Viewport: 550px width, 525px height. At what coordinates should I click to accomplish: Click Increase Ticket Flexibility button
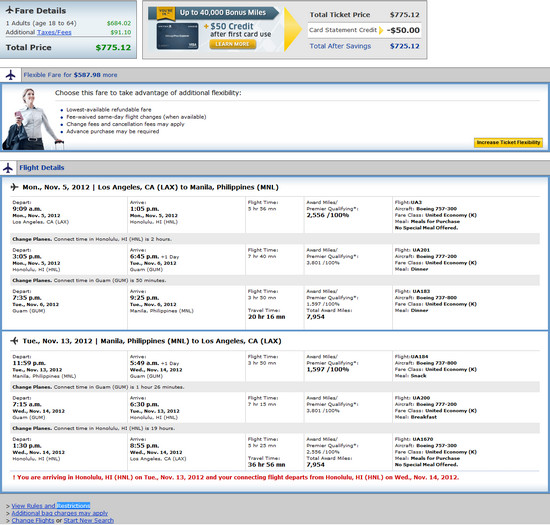(x=508, y=142)
